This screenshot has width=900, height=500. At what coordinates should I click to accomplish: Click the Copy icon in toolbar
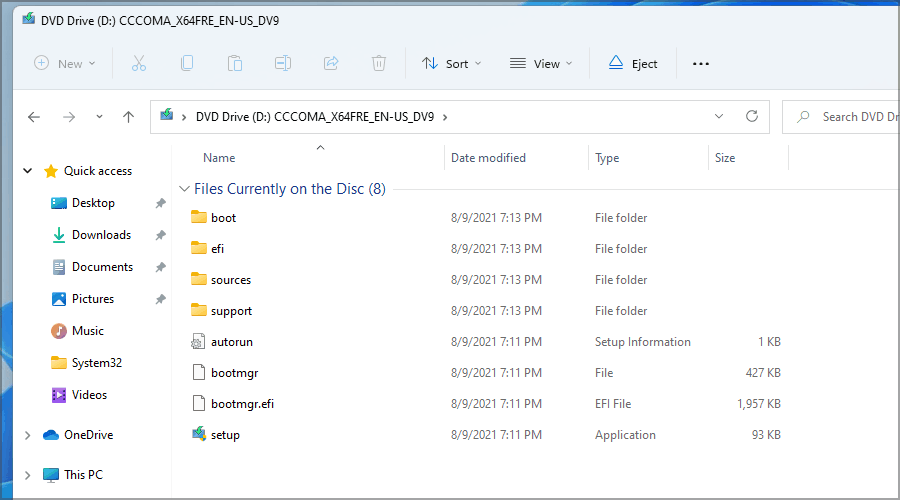click(x=187, y=63)
